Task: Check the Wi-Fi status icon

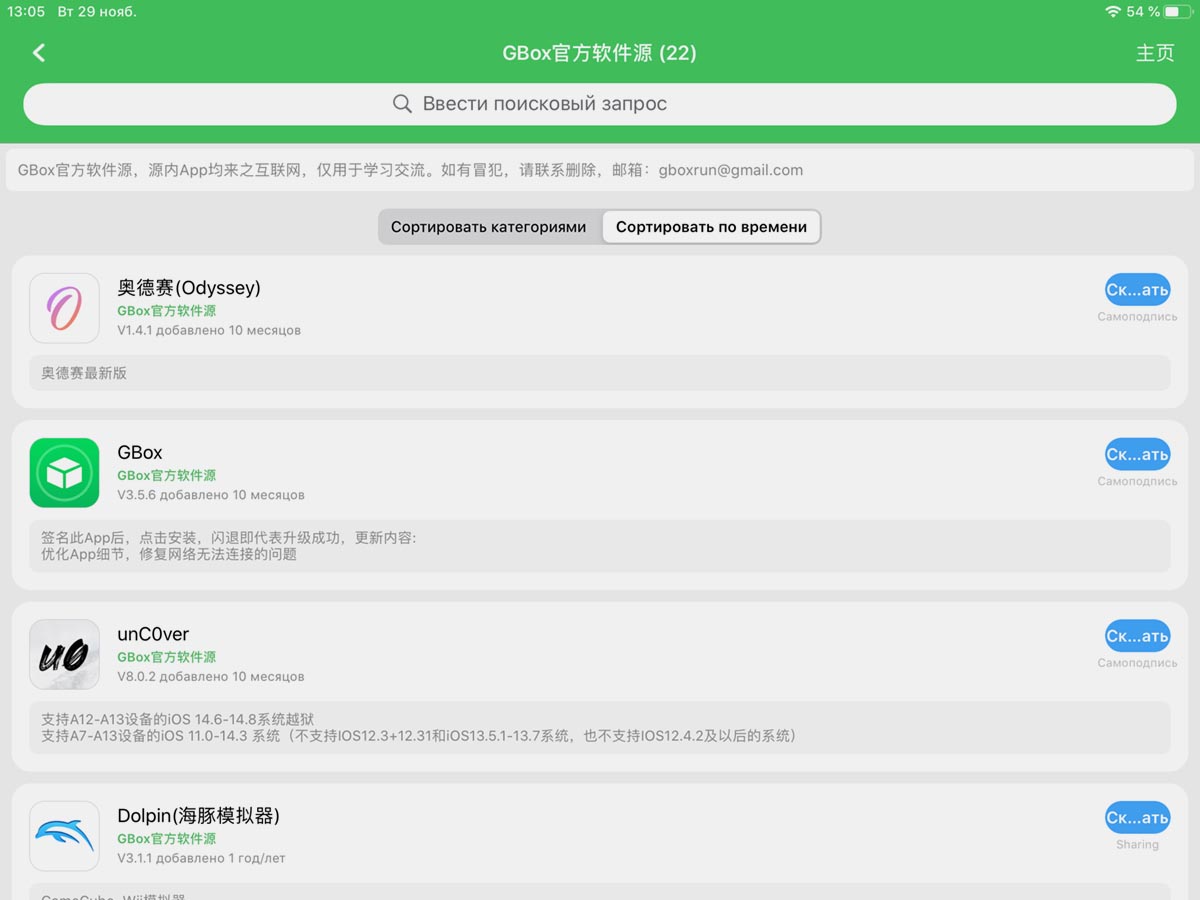Action: pyautogui.click(x=1112, y=12)
